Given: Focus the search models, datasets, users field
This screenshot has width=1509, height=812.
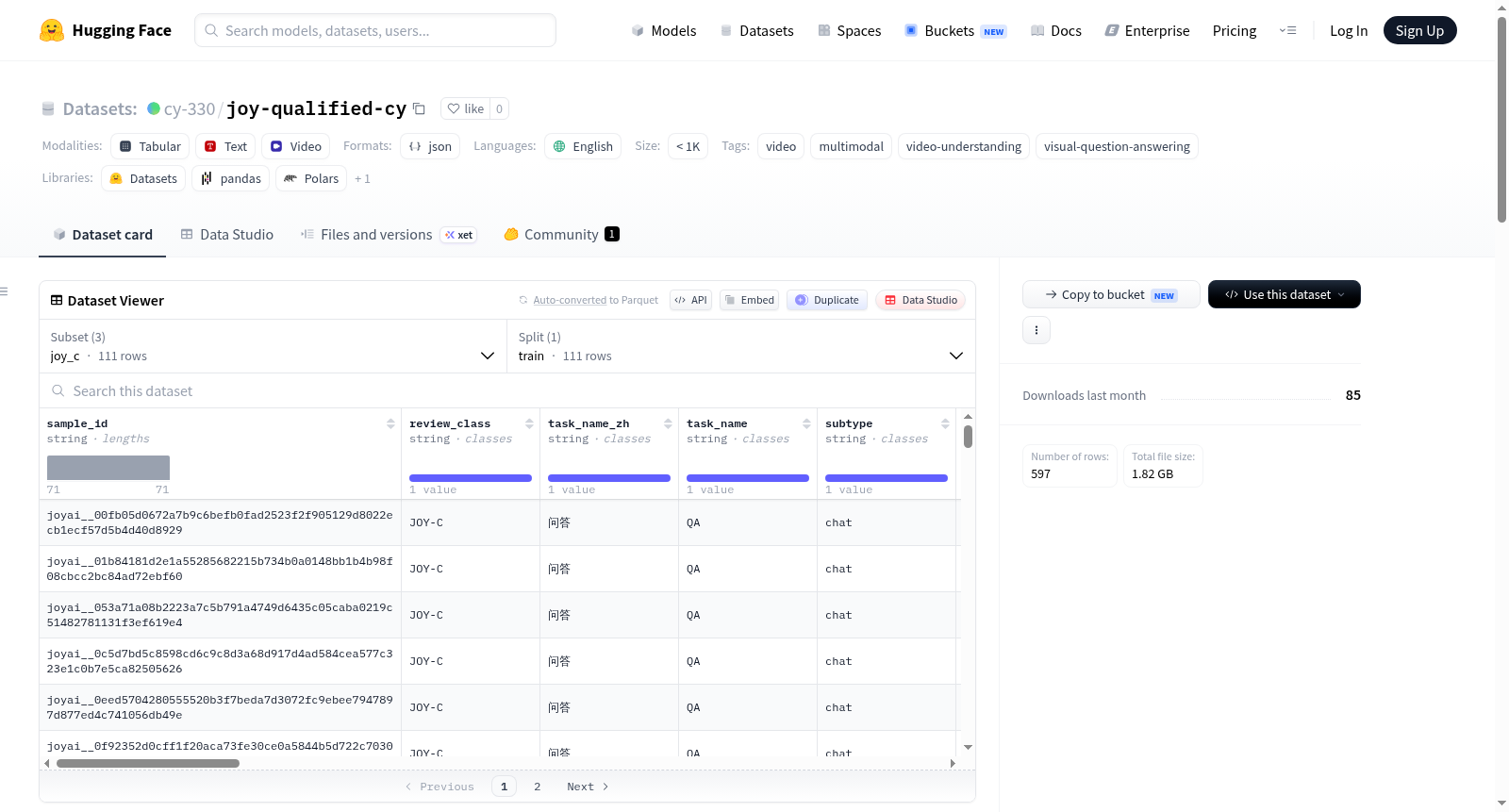Looking at the screenshot, I should tap(375, 30).
